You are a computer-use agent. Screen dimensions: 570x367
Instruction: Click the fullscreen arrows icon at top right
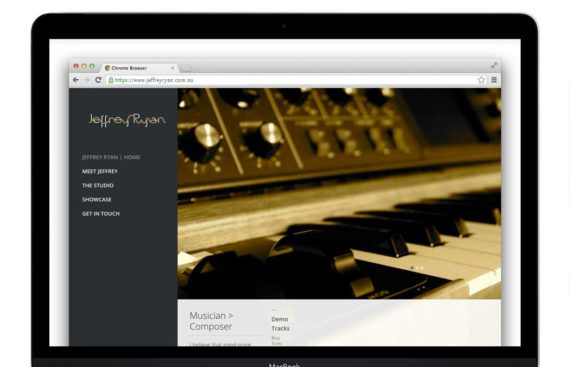pos(494,65)
